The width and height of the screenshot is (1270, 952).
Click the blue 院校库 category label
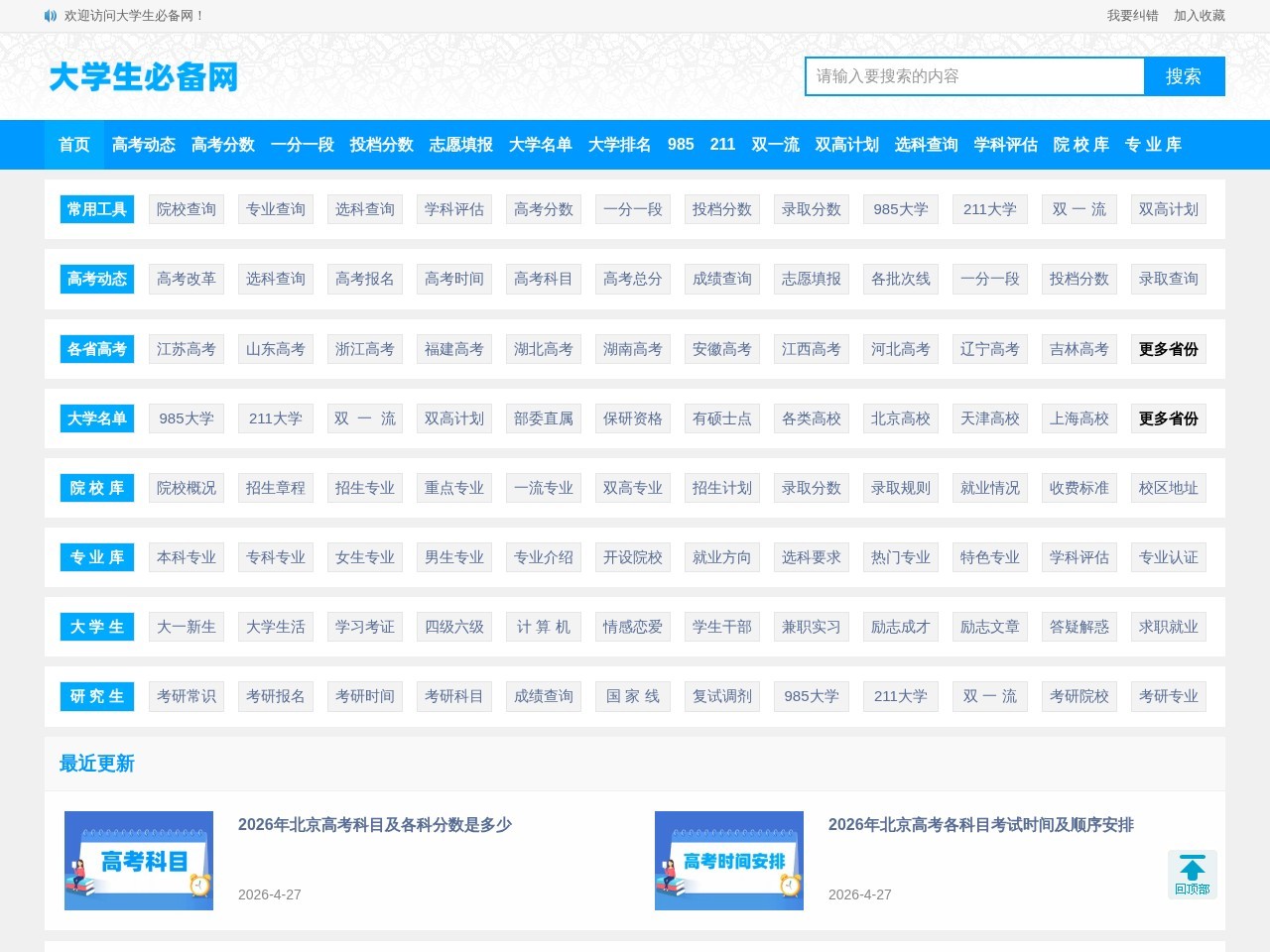point(97,488)
